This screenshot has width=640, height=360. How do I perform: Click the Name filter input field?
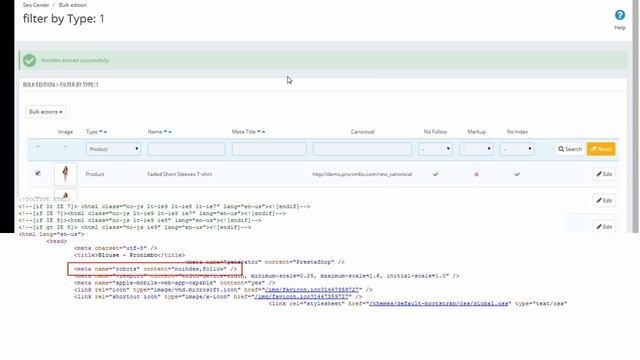click(x=186, y=149)
